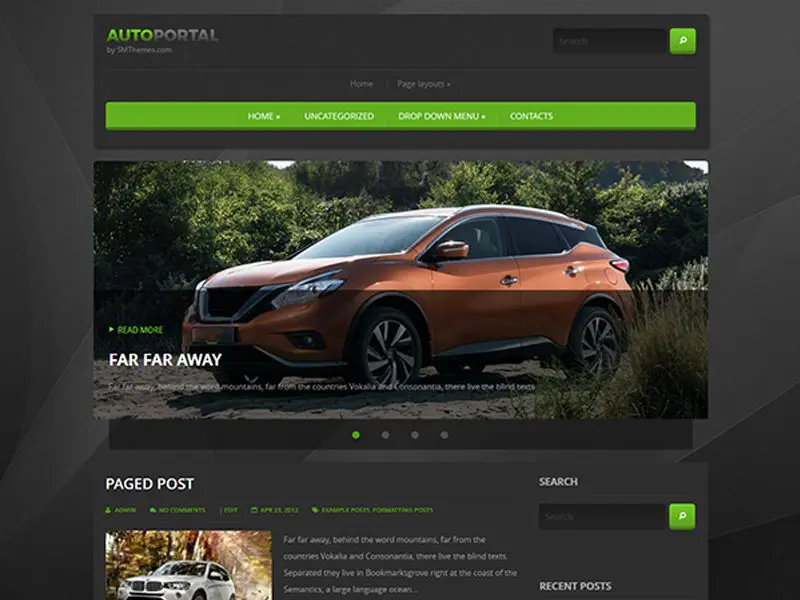Image resolution: width=800 pixels, height=600 pixels.
Task: Focus the header Search input field
Action: (611, 41)
